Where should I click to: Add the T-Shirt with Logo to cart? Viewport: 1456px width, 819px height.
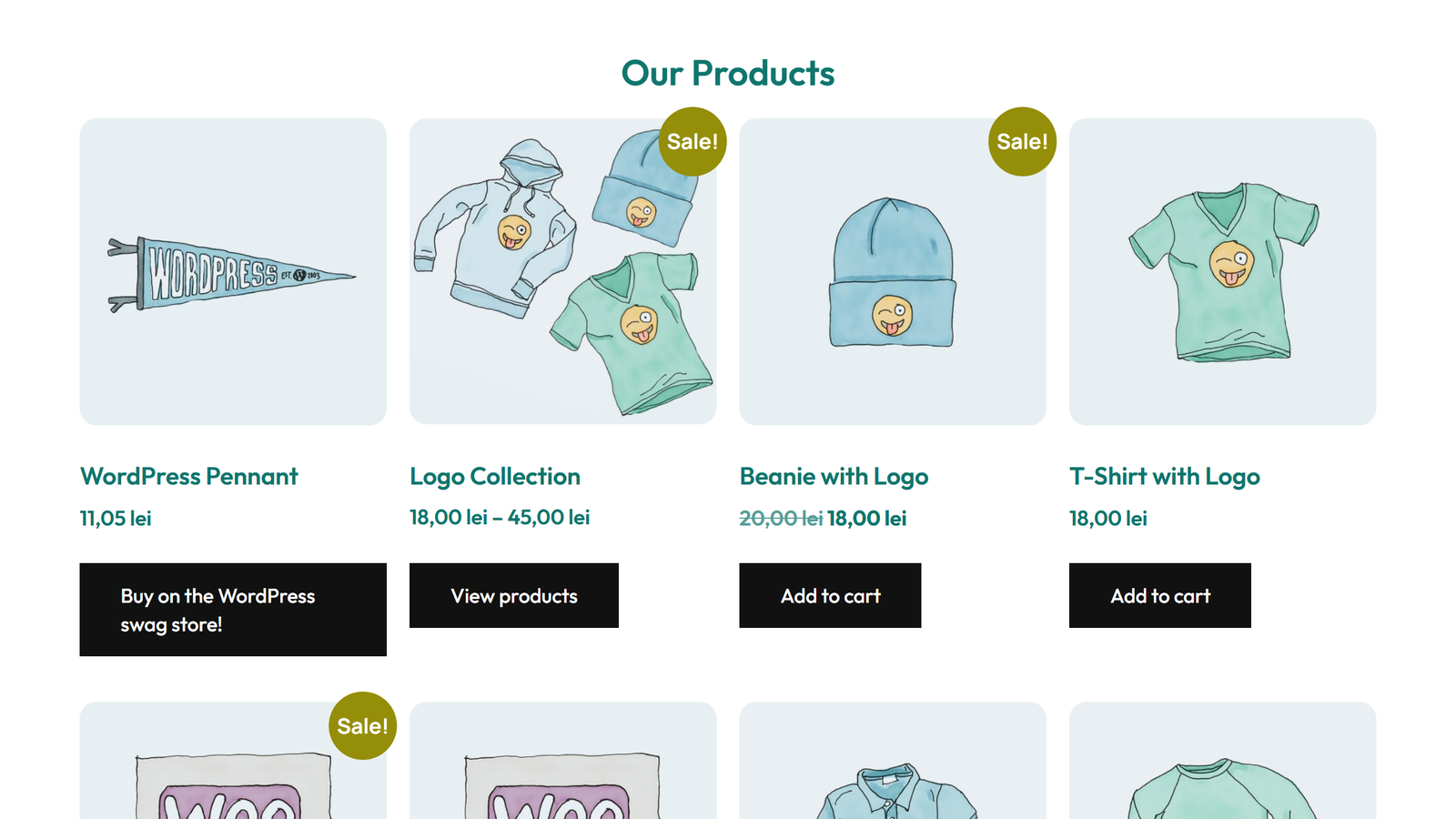click(1160, 596)
